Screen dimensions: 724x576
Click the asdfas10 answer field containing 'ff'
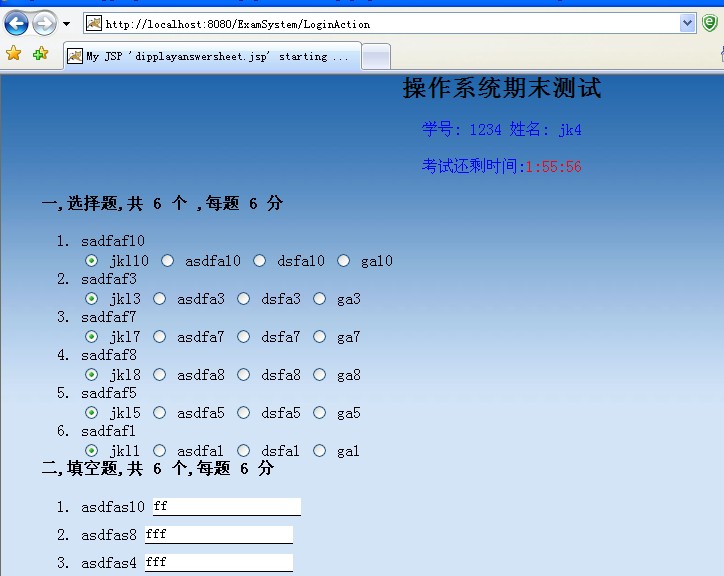coord(227,507)
